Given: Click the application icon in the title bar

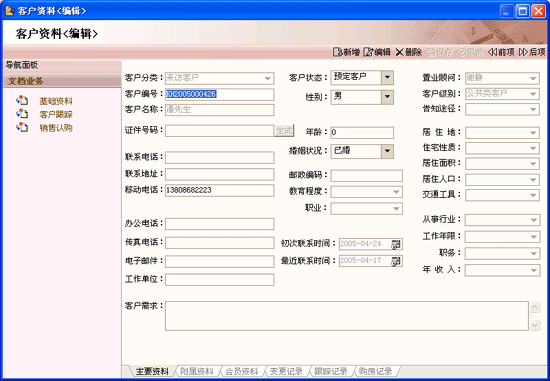Looking at the screenshot, I should [x=9, y=11].
